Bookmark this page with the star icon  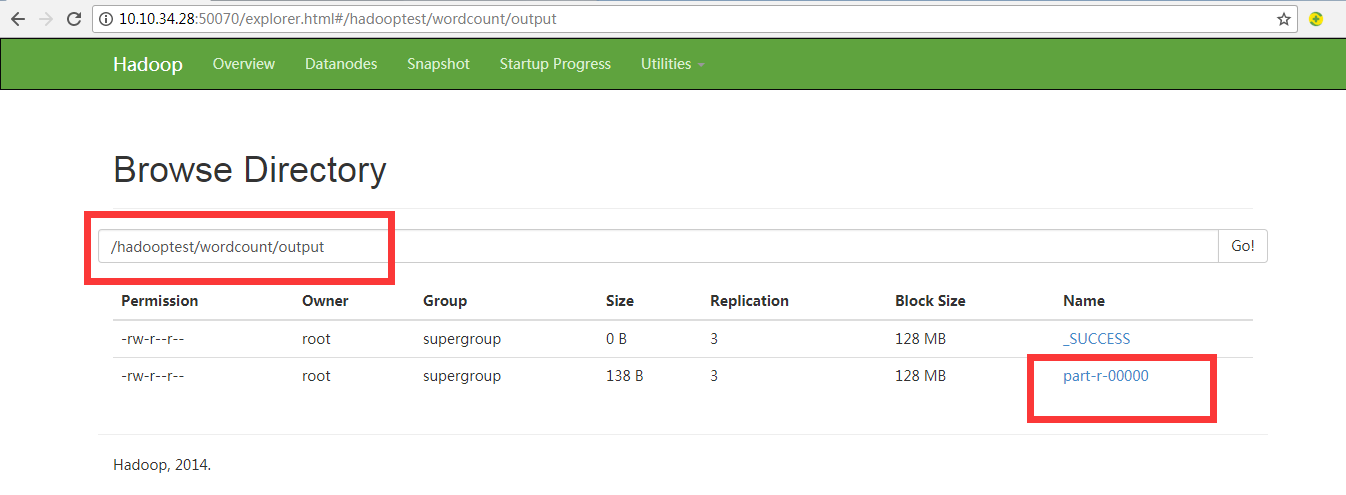(1284, 19)
